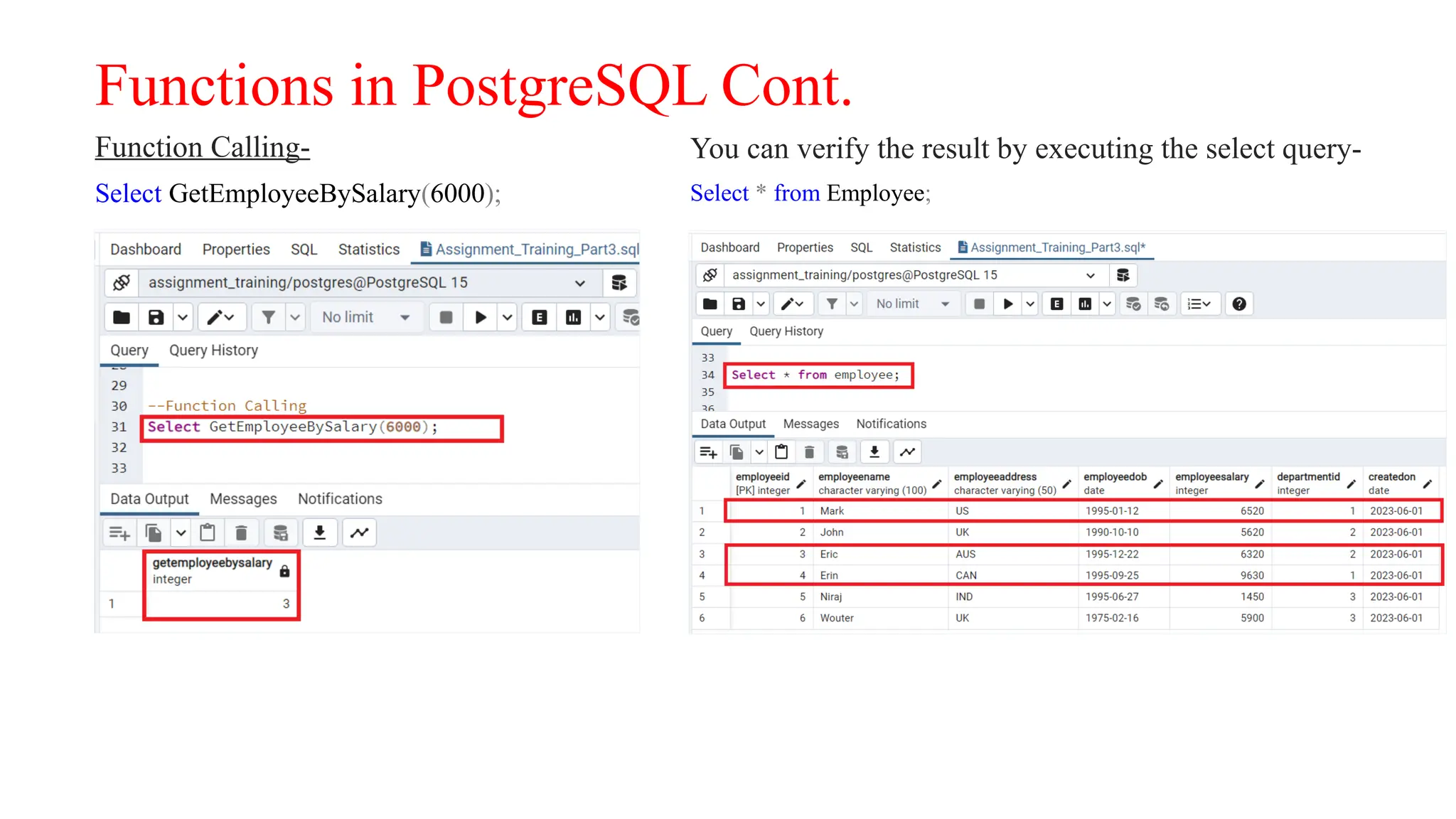The height and width of the screenshot is (819, 1456).
Task: Click download results icon in left output toolbar
Action: pos(320,532)
